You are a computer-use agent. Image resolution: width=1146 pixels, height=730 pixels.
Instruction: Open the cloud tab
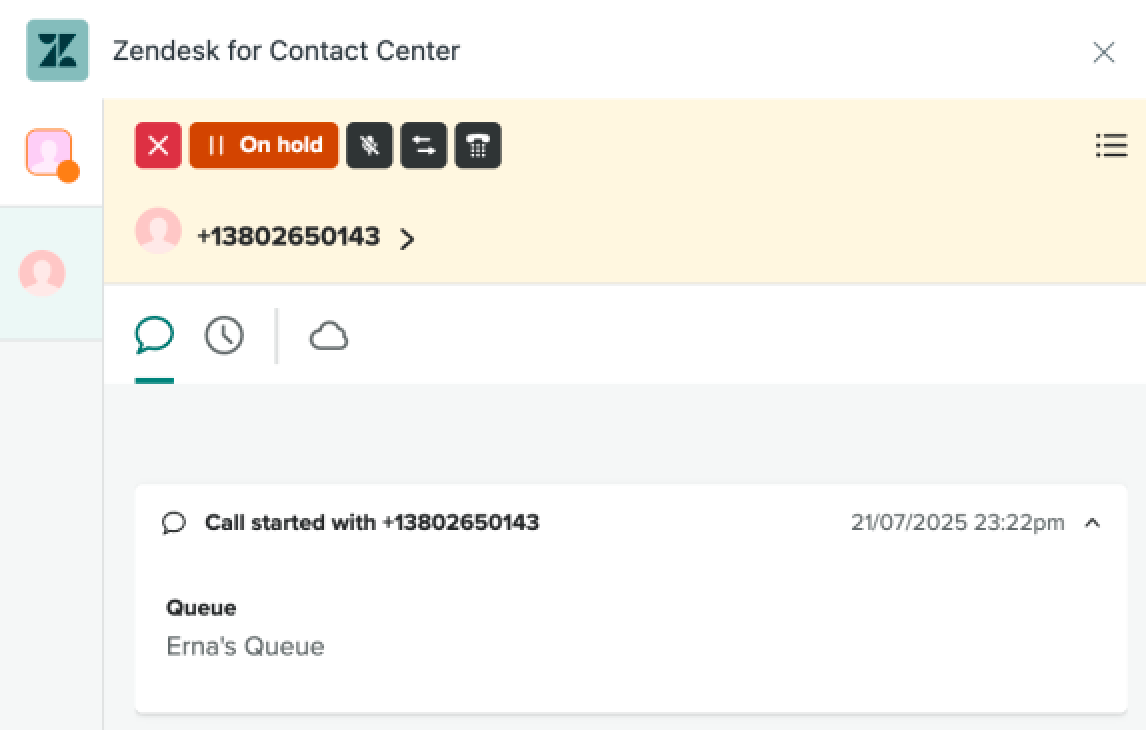pos(328,336)
